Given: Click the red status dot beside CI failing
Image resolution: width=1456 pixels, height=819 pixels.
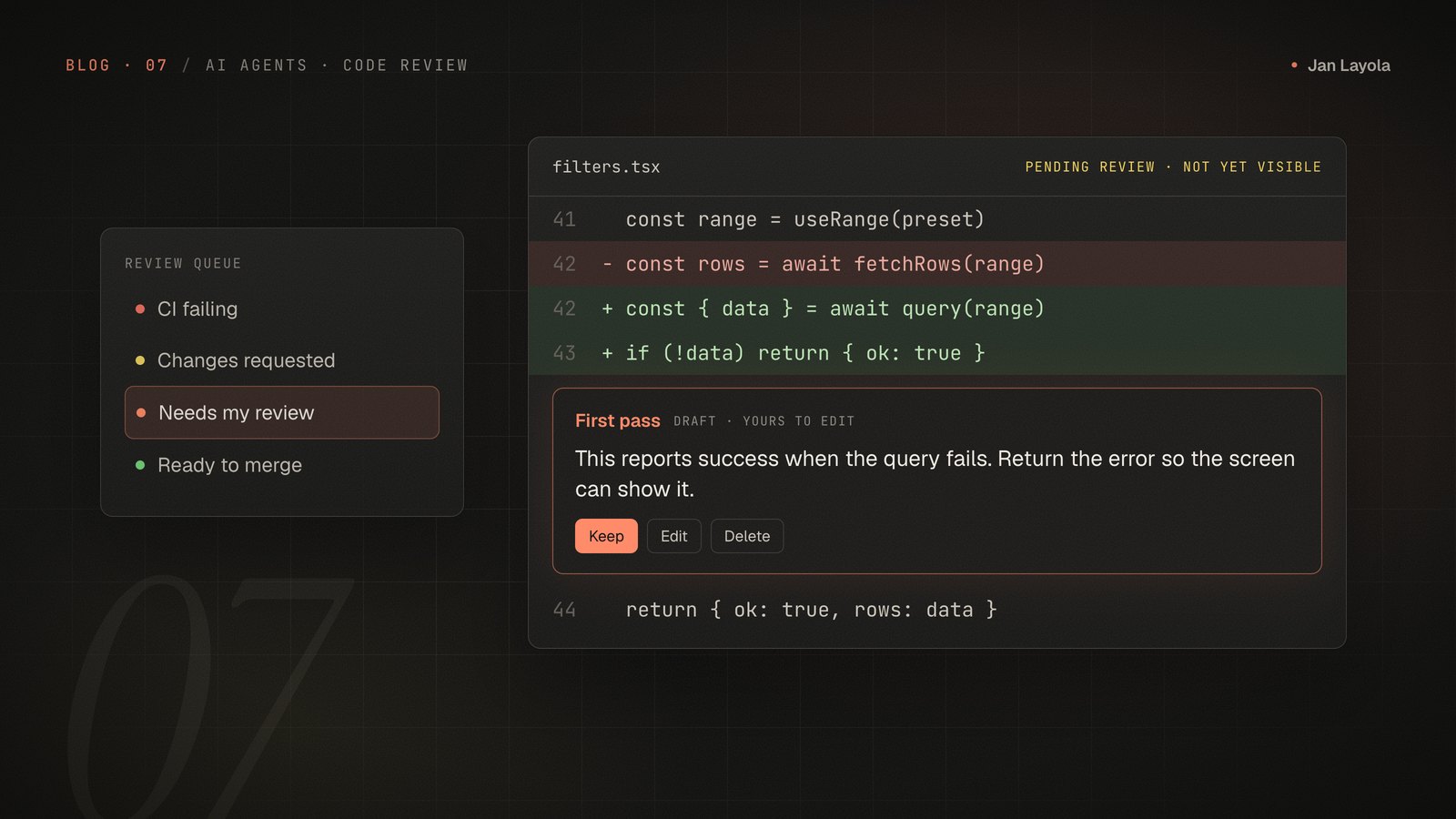Looking at the screenshot, I should (140, 309).
